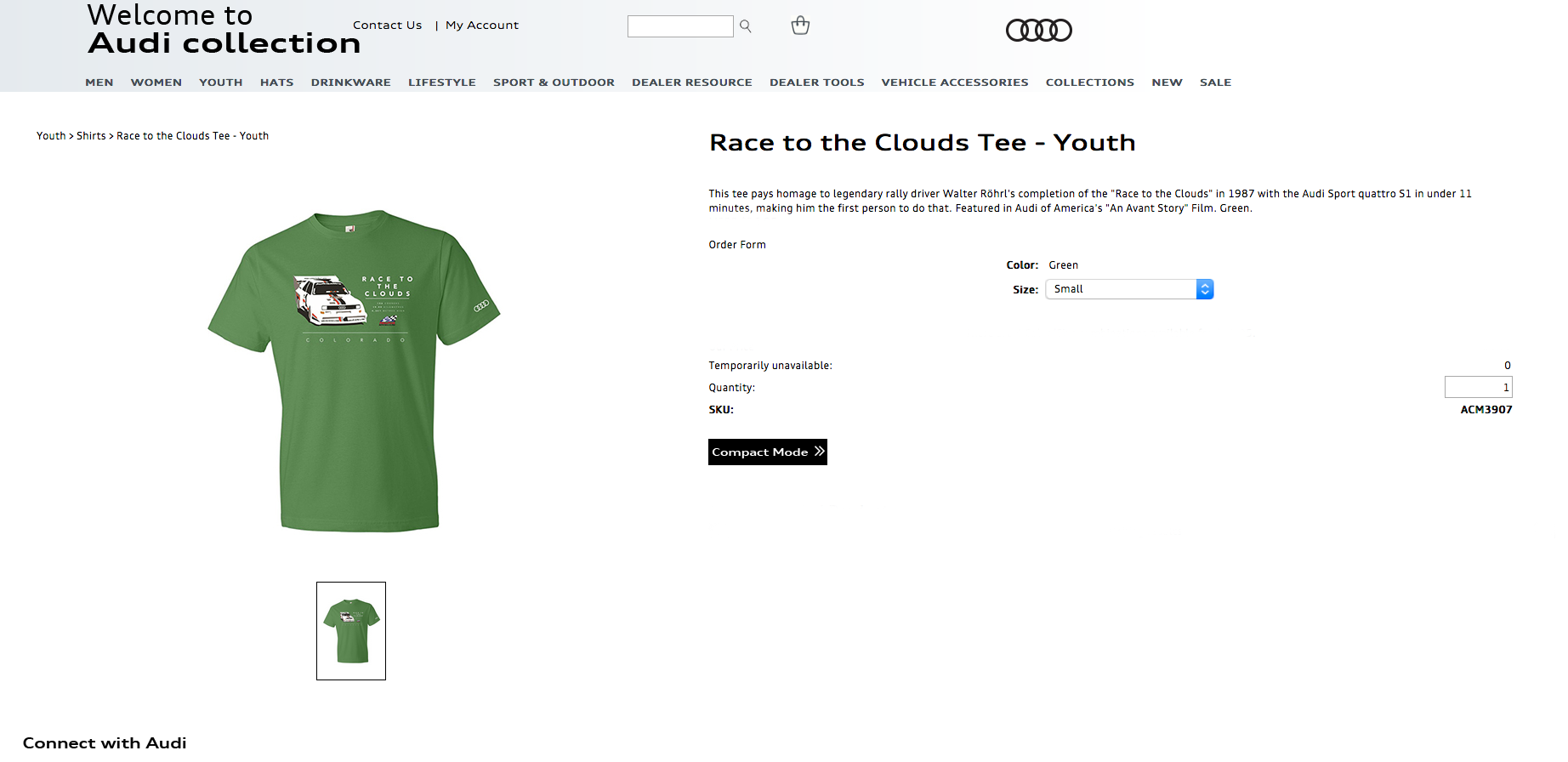The height and width of the screenshot is (762, 1568).
Task: Open the Contact Us link
Action: [388, 25]
